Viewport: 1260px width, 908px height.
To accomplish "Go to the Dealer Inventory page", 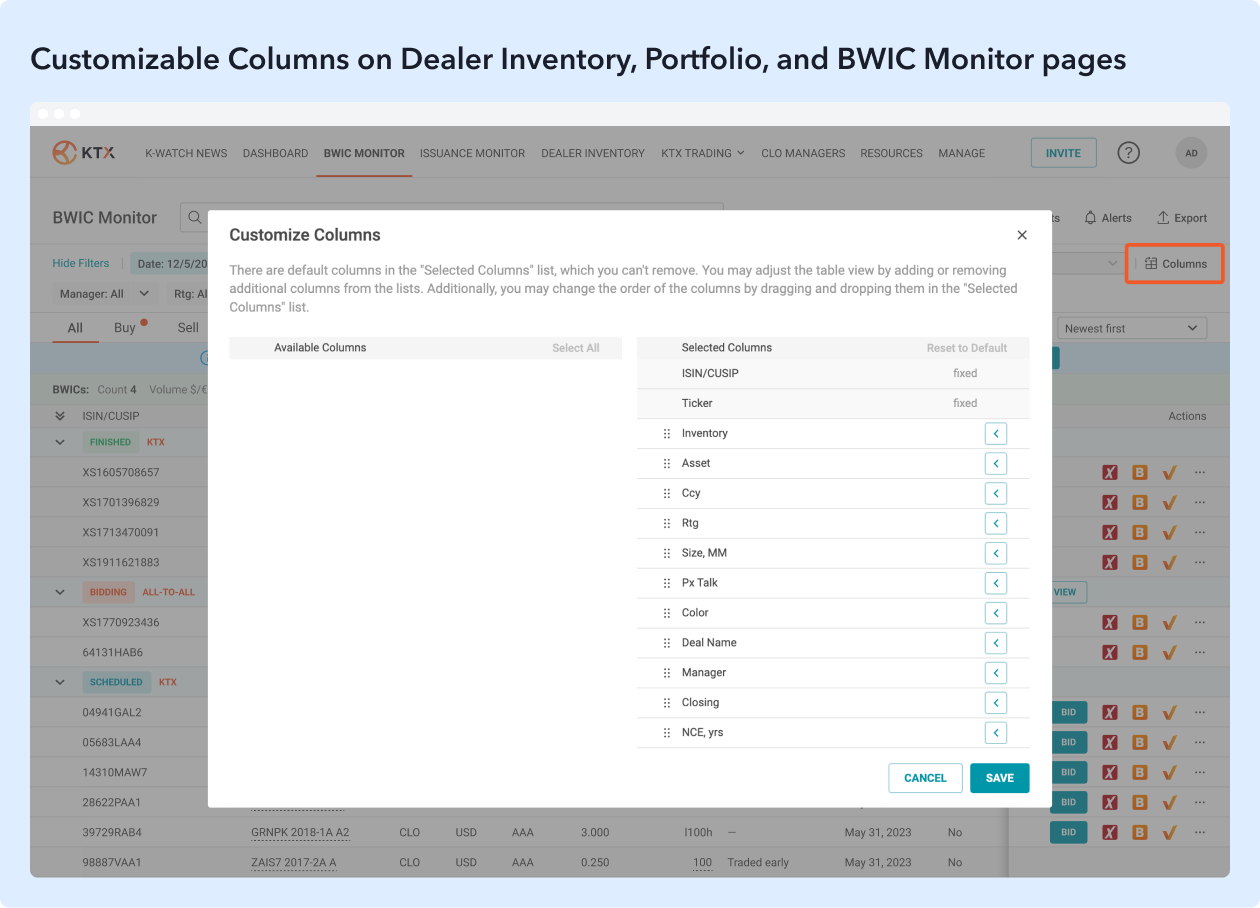I will coord(592,153).
